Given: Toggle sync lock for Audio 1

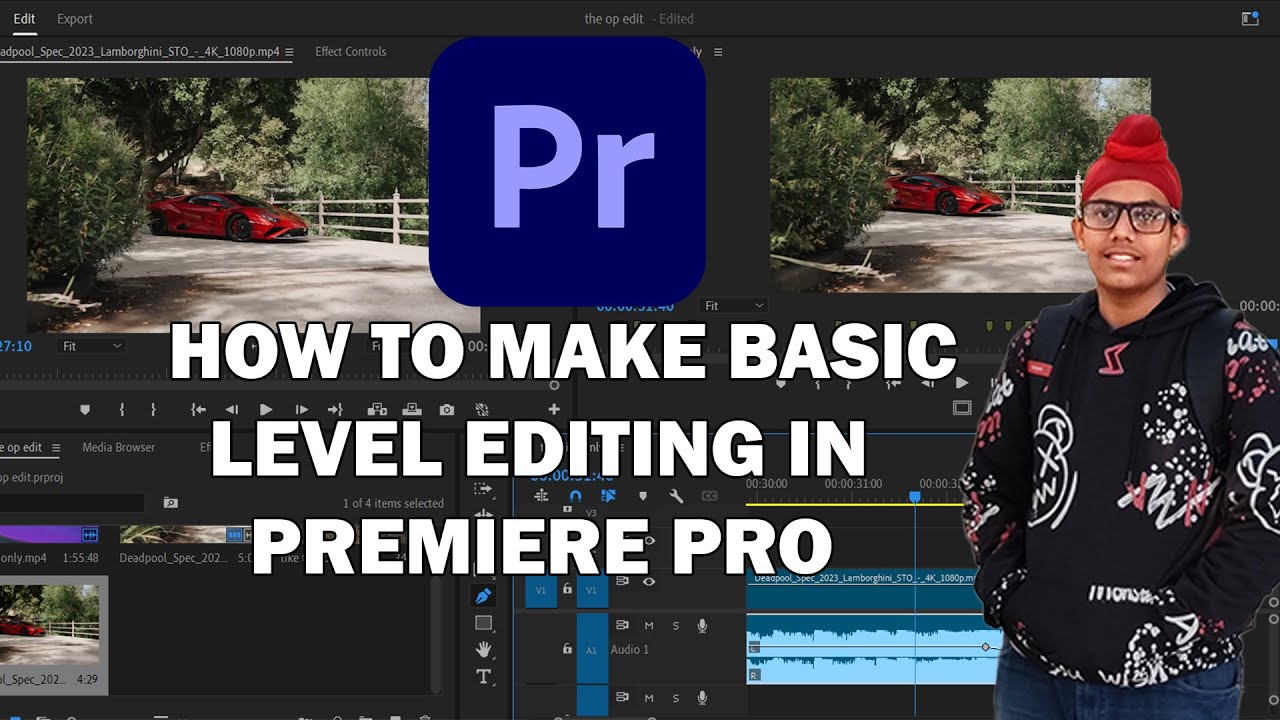Looking at the screenshot, I should pyautogui.click(x=622, y=625).
